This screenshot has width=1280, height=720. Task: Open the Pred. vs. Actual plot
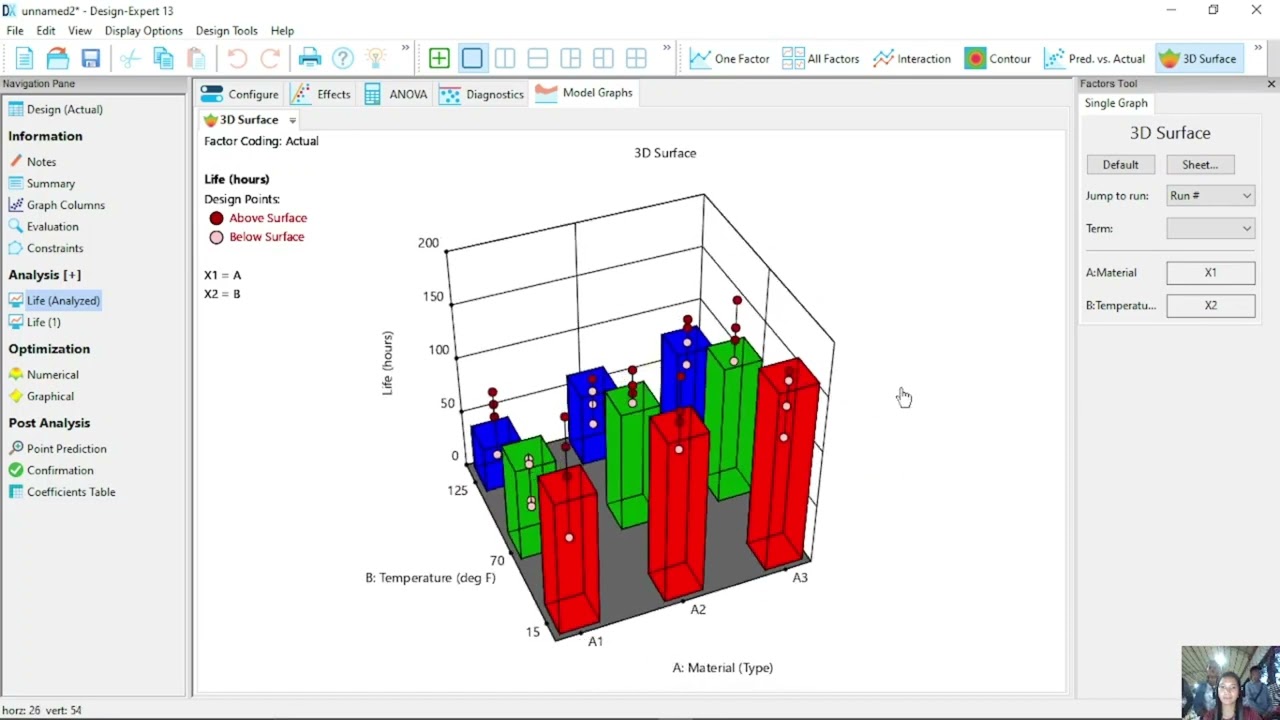pyautogui.click(x=1095, y=58)
